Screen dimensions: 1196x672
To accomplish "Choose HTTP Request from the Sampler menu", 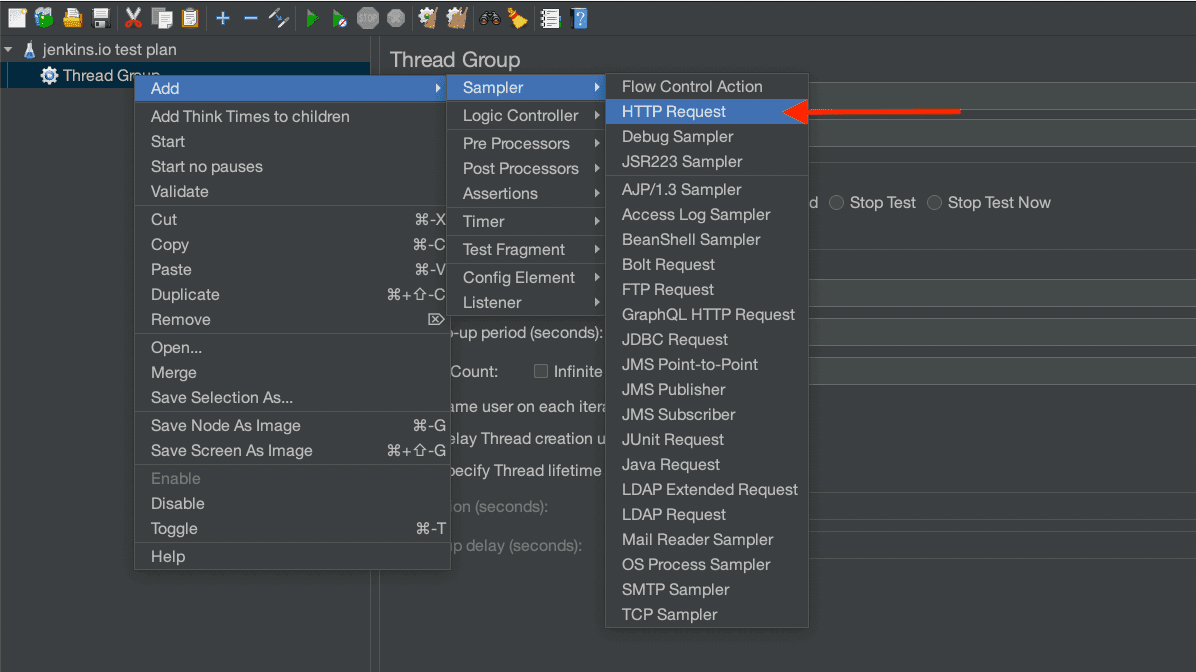I will (x=674, y=112).
